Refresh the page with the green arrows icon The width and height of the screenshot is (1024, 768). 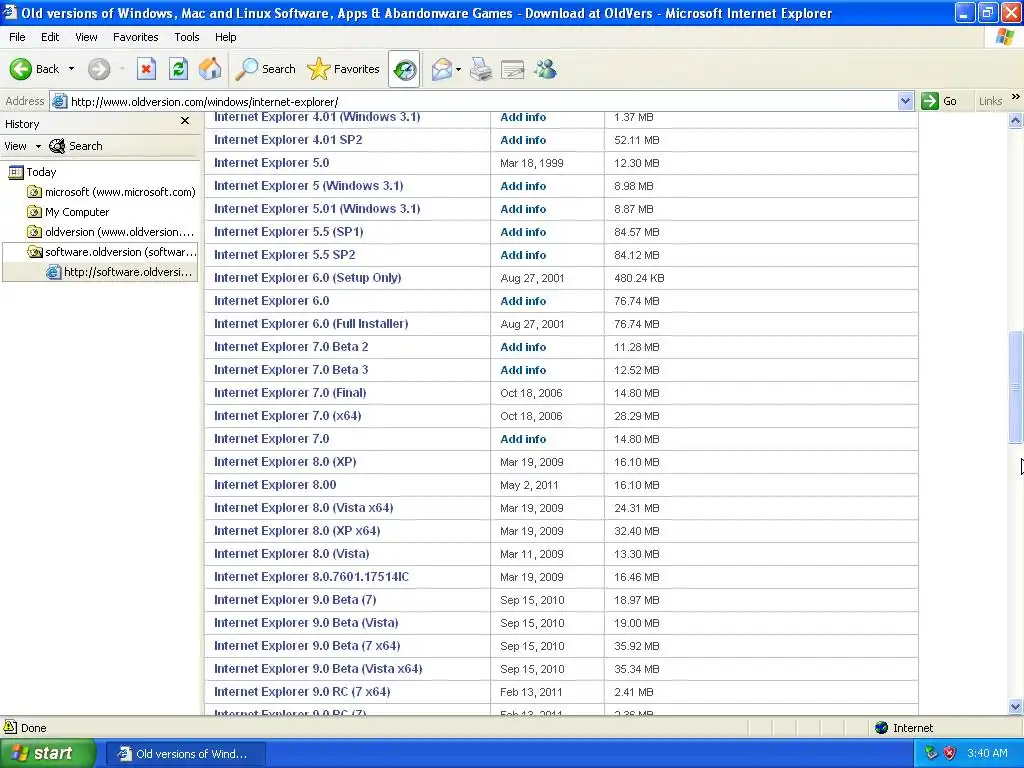[x=178, y=69]
